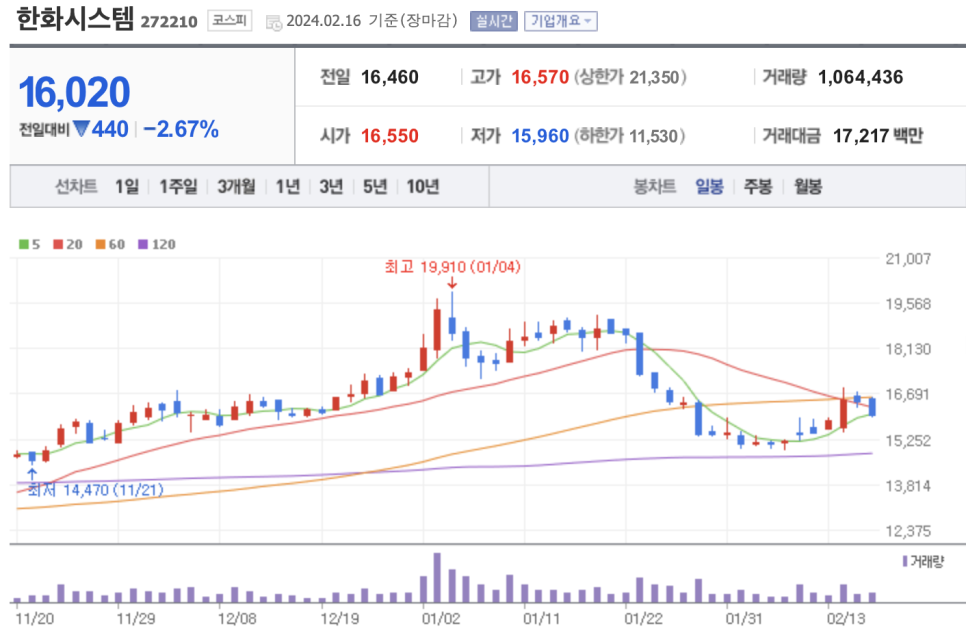Switch to the 일봉 candlestick chart
The height and width of the screenshot is (635, 966).
(709, 187)
